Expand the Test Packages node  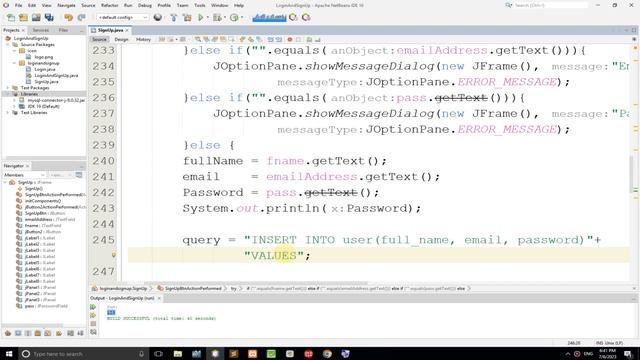point(8,88)
